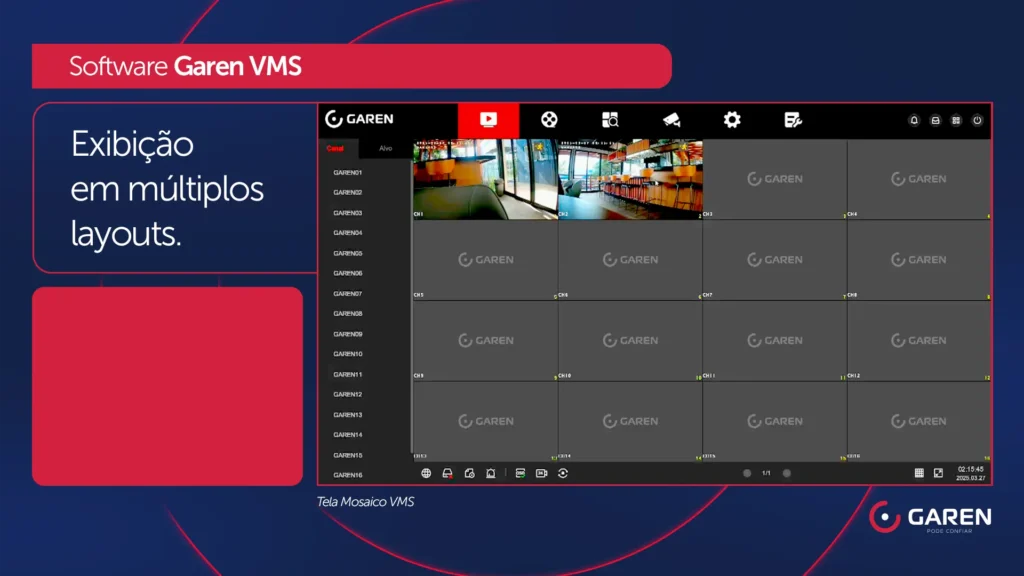
Task: Open the live view tab
Action: pos(488,120)
